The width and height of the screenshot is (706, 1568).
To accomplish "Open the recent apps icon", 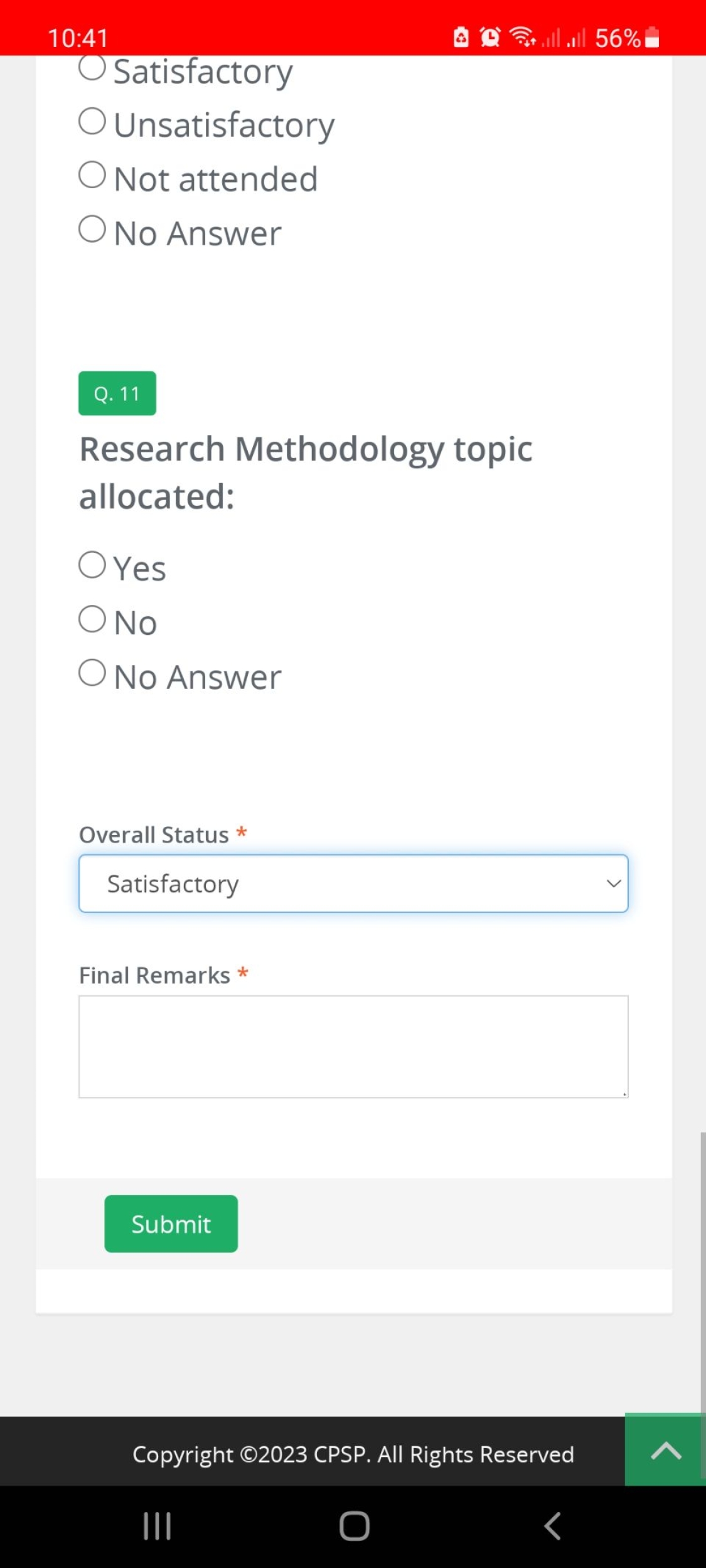I will pos(157,1526).
